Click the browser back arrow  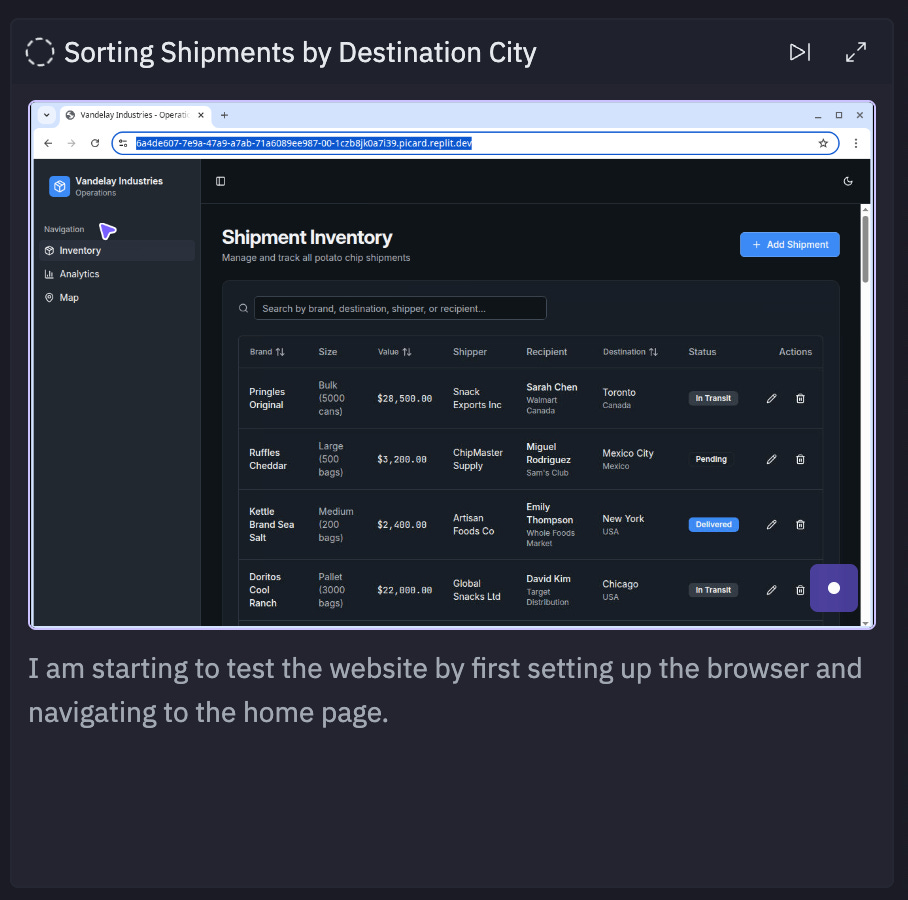click(48, 143)
